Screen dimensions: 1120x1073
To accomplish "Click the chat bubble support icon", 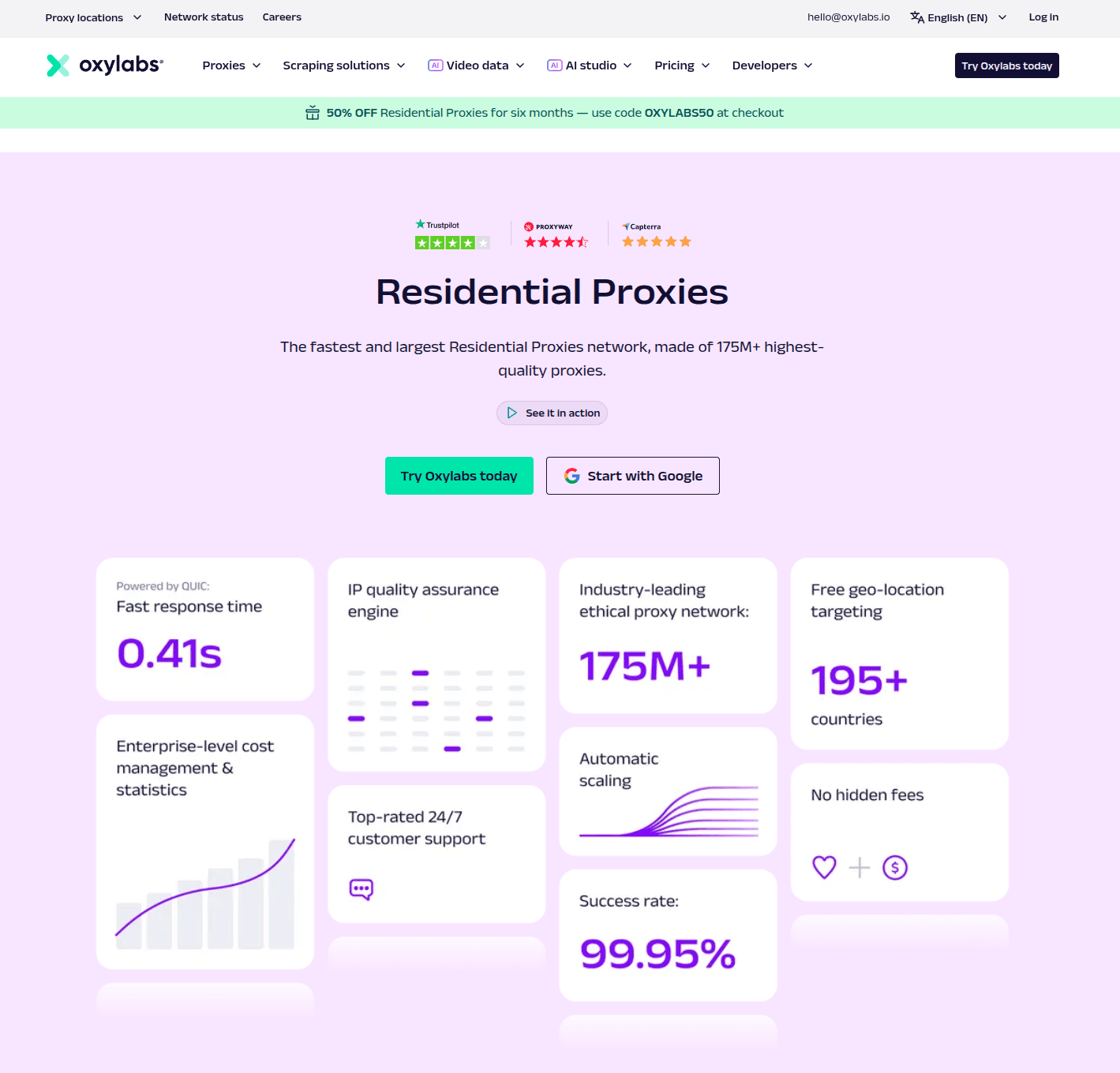I will click(361, 889).
